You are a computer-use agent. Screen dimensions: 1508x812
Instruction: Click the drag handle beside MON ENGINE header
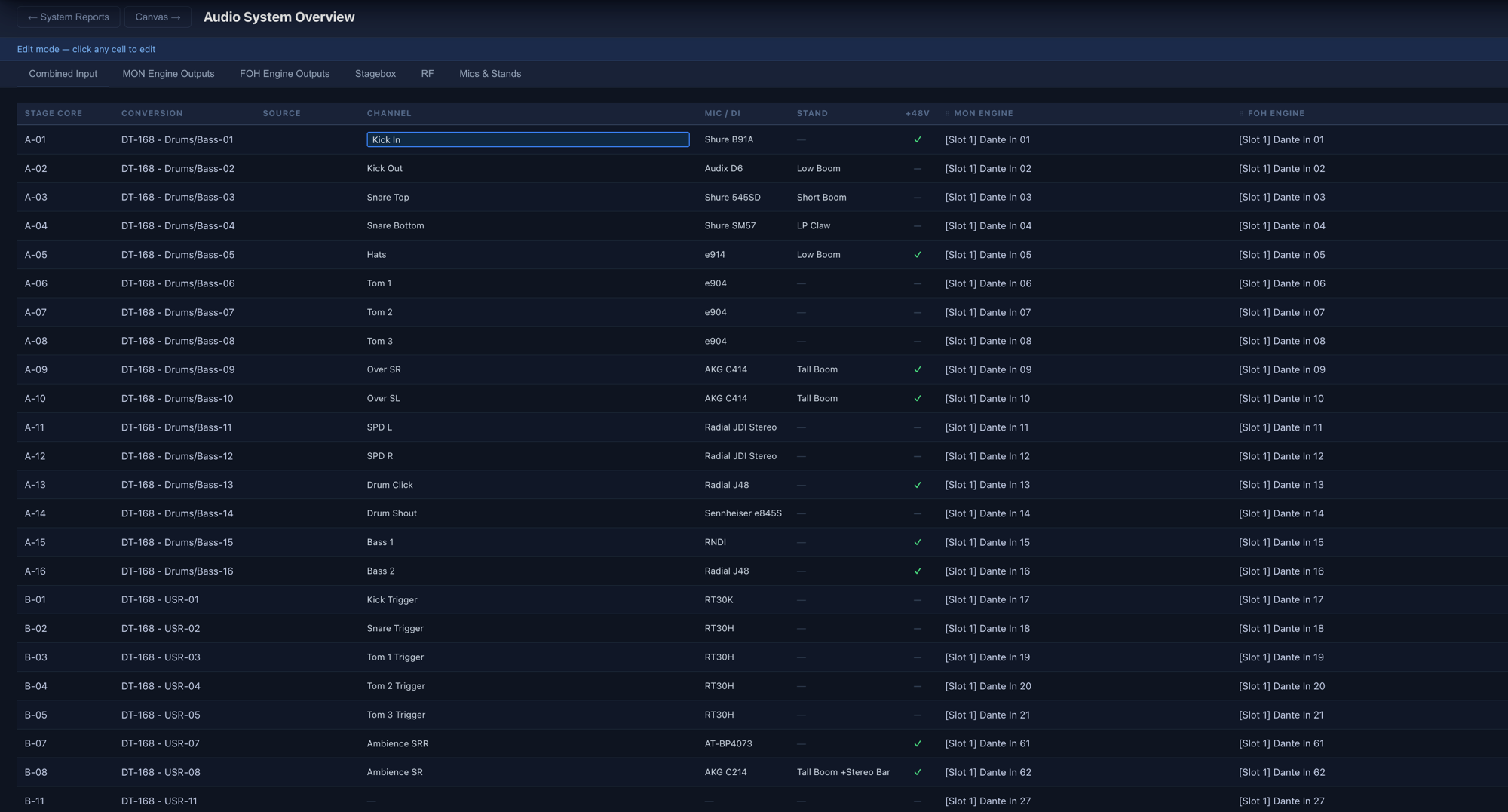(947, 113)
